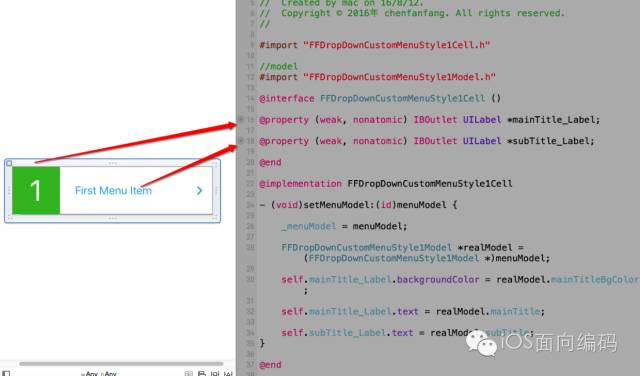
Task: Click outlet connection circle beside mainTitle_Label
Action: click(241, 119)
